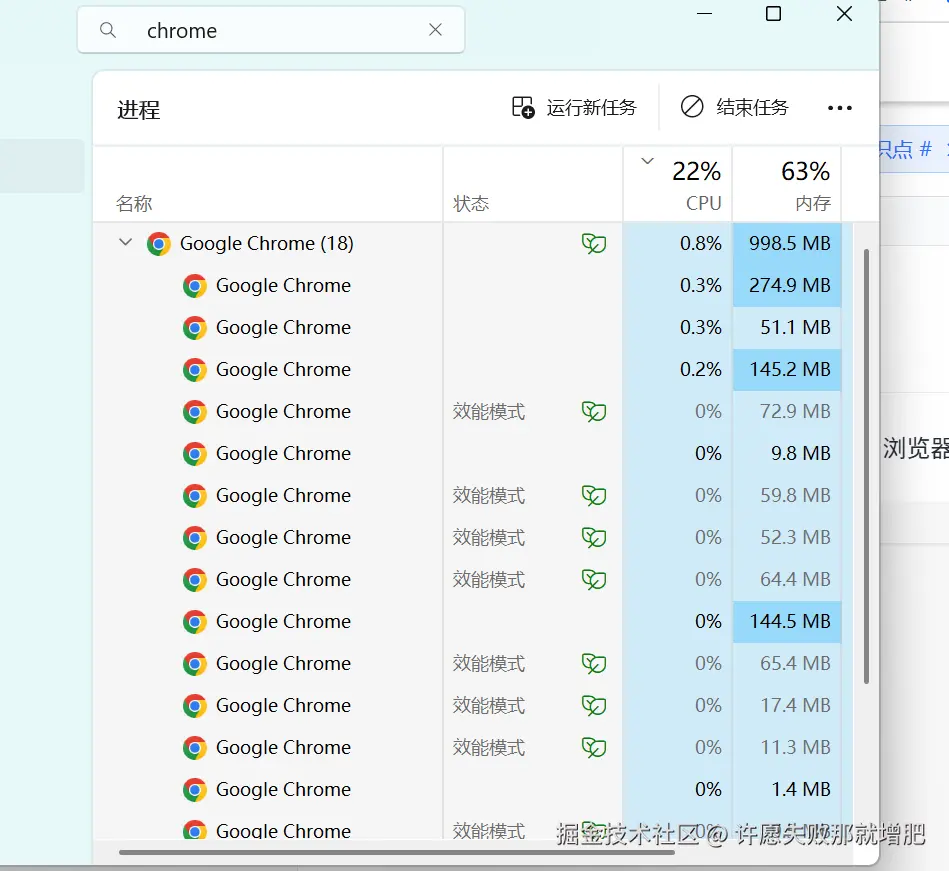Click End task button

coord(735,108)
